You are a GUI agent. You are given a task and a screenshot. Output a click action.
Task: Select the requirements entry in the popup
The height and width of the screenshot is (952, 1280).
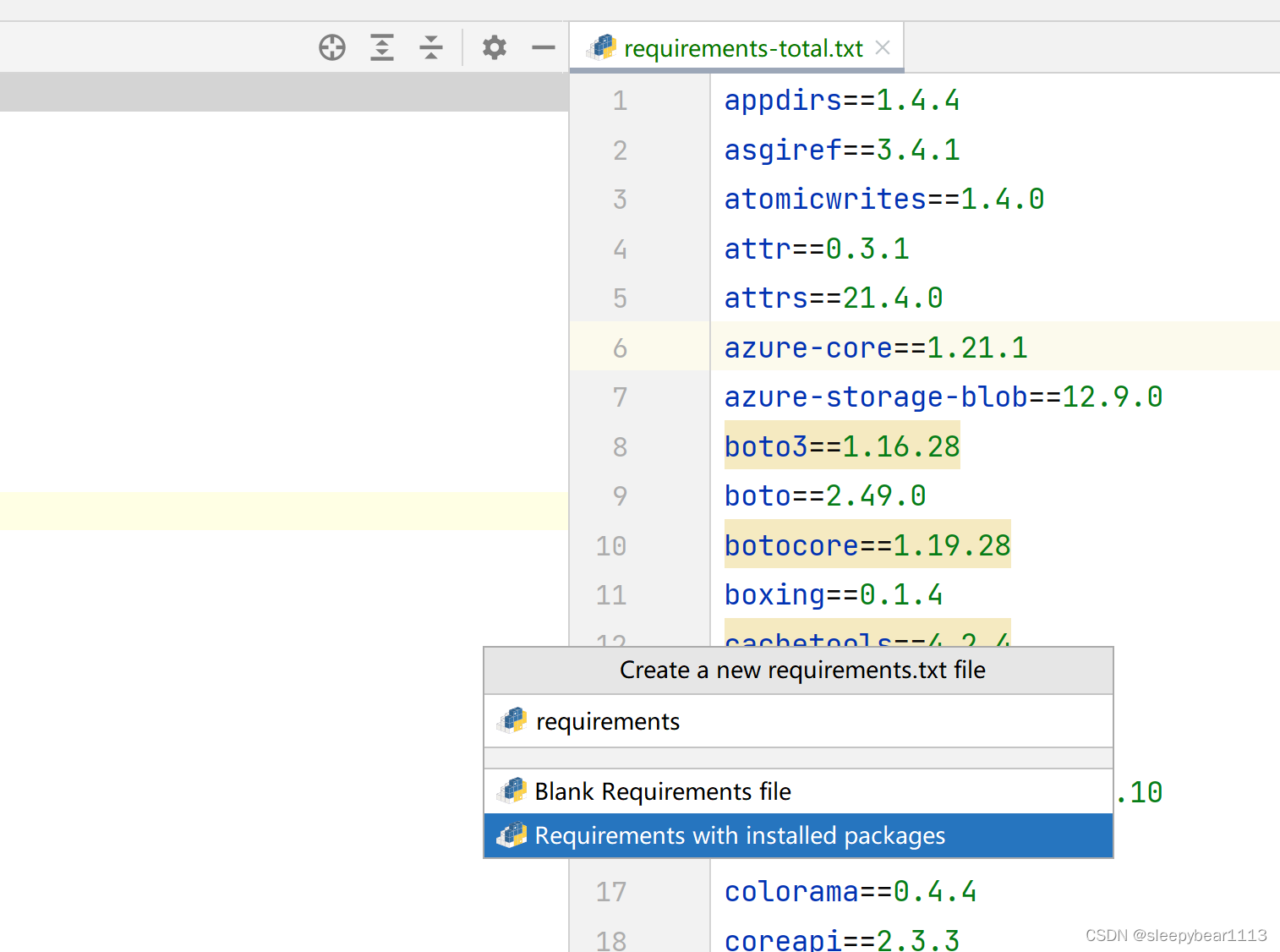607,720
